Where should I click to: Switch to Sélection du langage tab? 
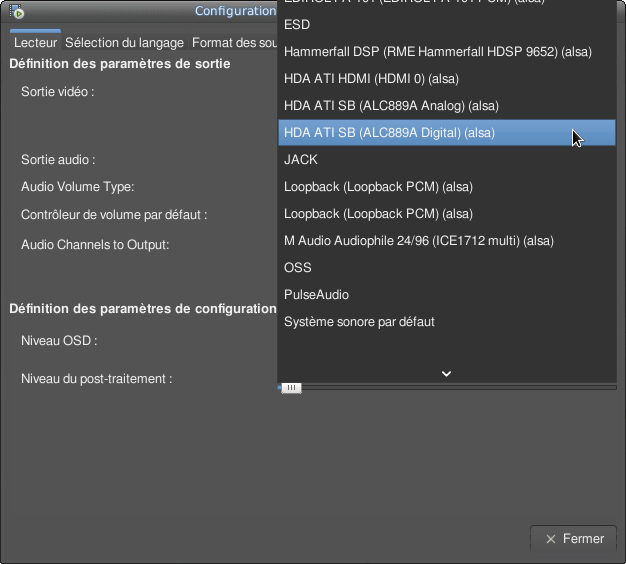125,43
